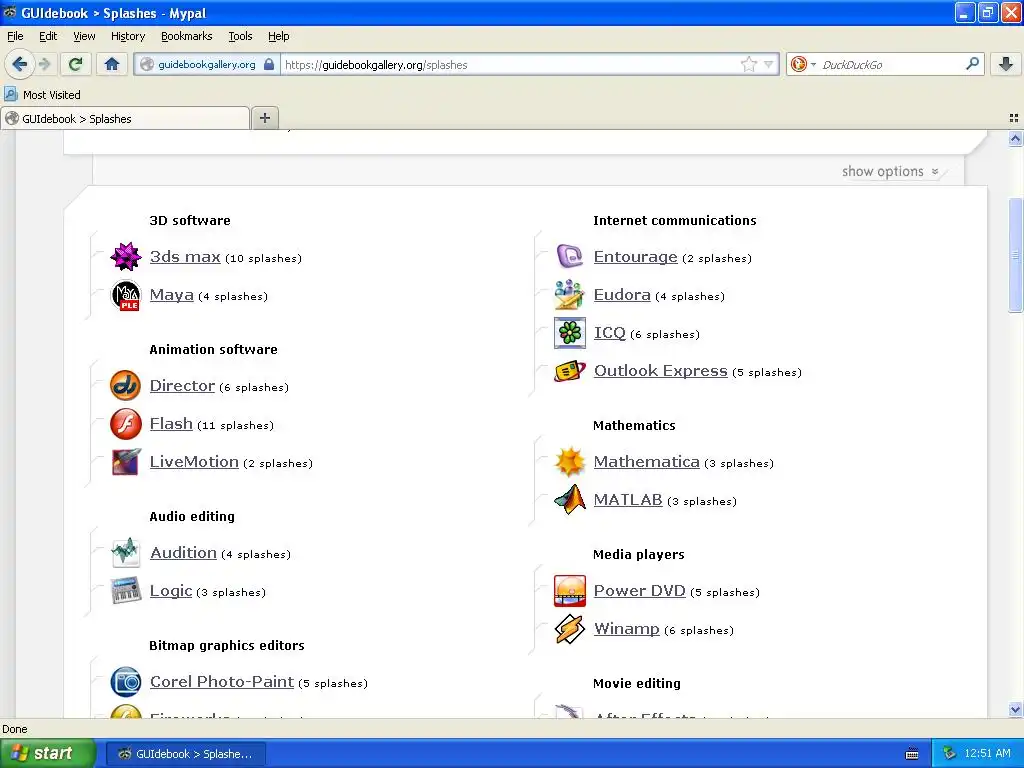Viewport: 1024px width, 768px height.
Task: Click the forward navigation arrow
Action: click(44, 64)
